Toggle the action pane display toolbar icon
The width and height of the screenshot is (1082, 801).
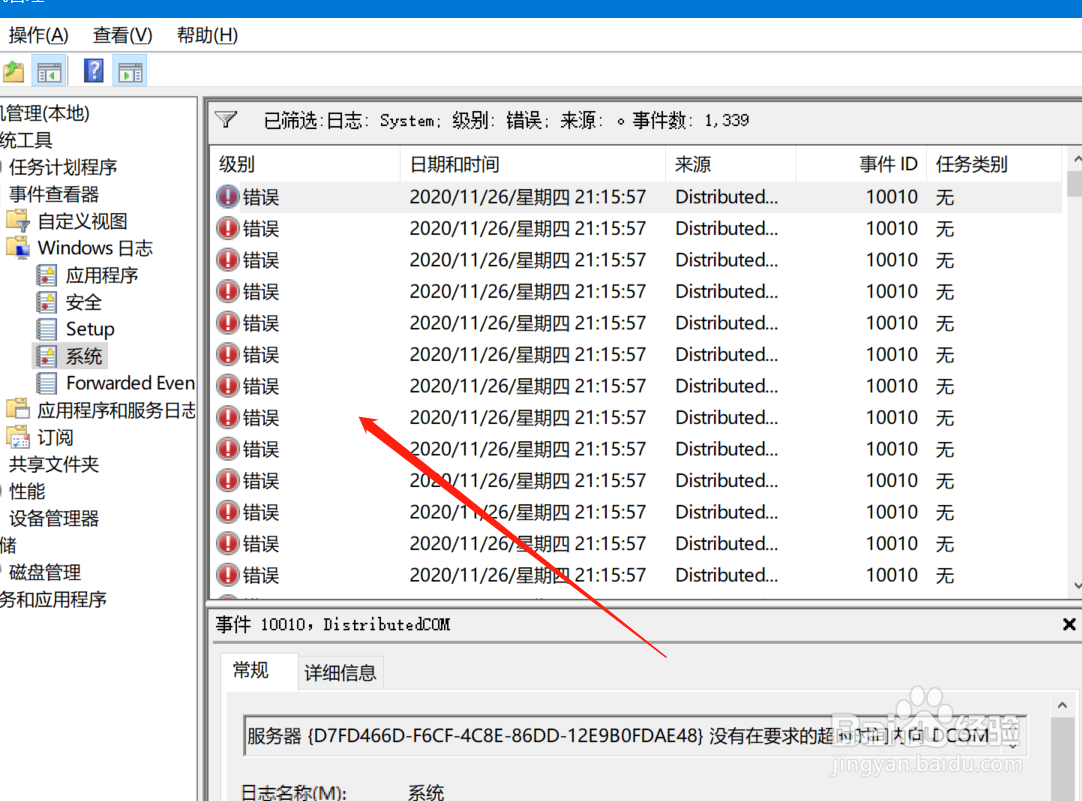(129, 70)
